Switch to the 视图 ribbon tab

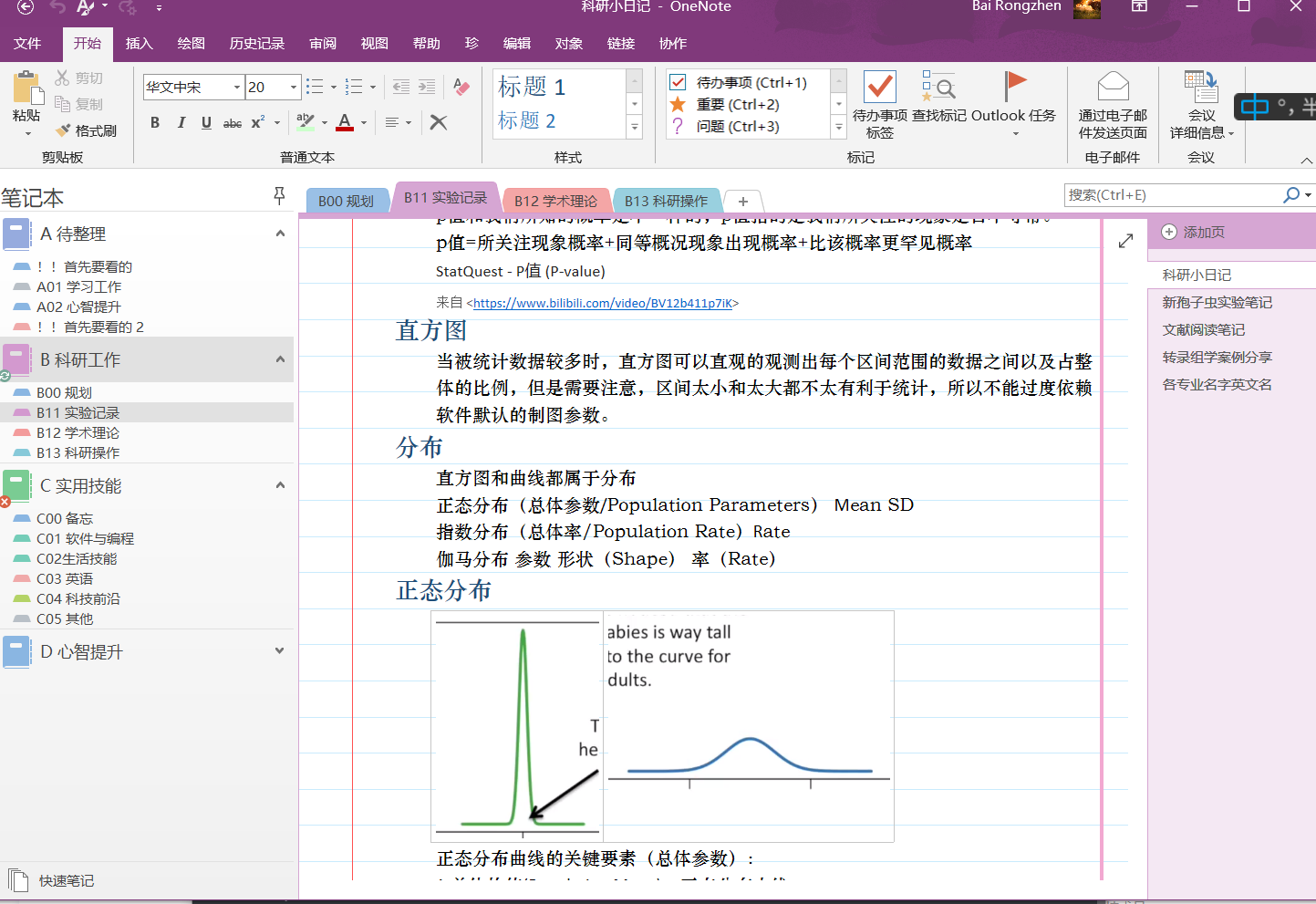tap(374, 44)
